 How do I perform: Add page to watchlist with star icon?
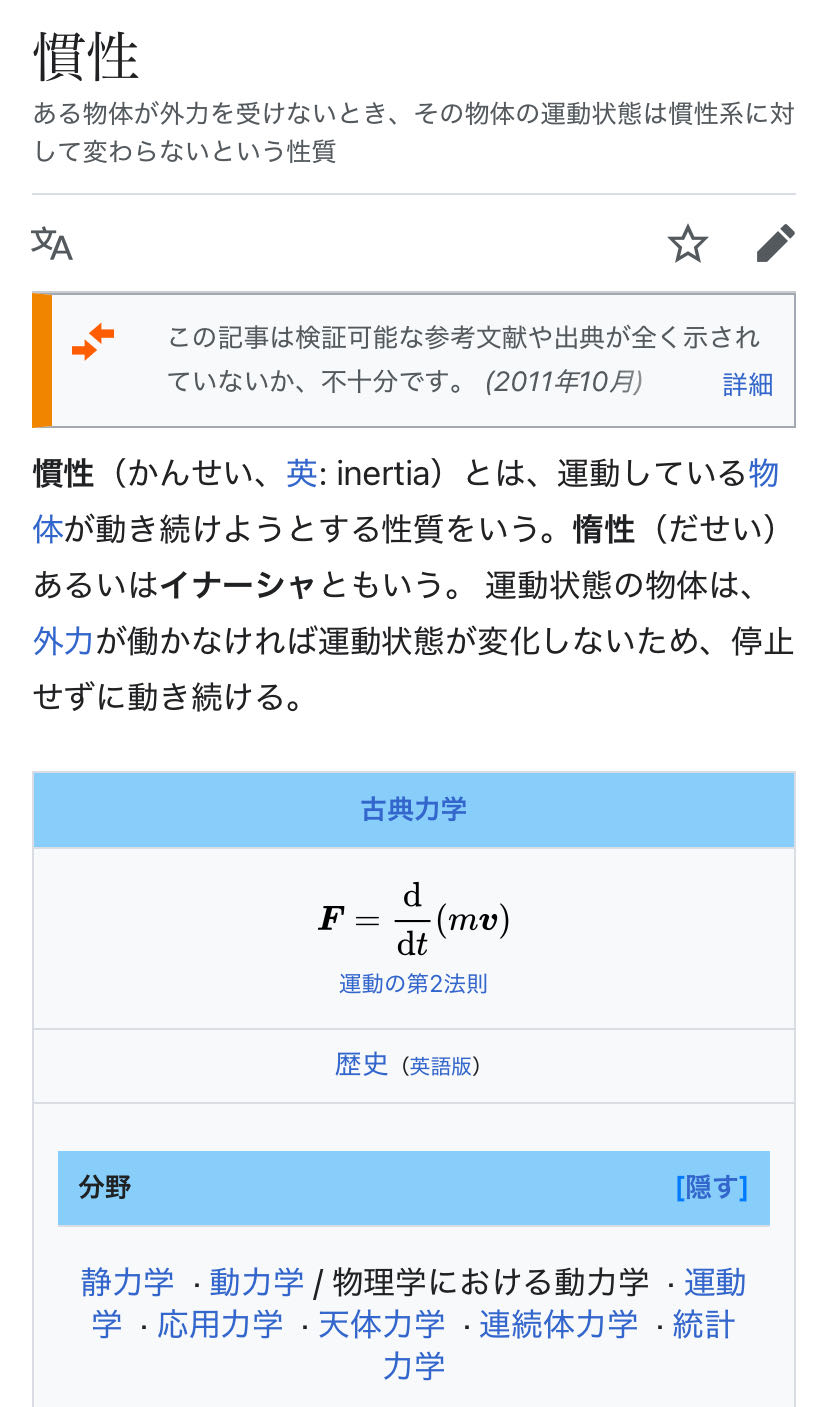tap(688, 244)
